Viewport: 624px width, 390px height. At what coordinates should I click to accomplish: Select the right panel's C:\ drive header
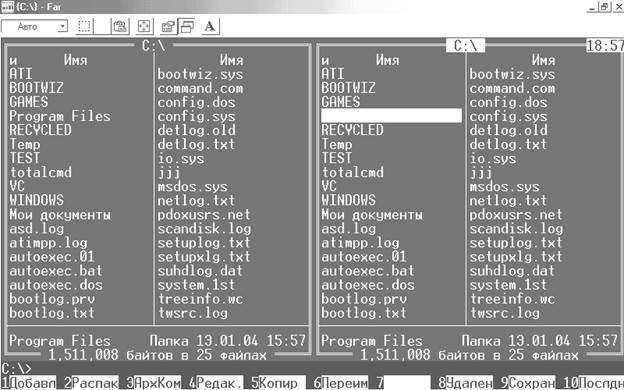coord(465,45)
